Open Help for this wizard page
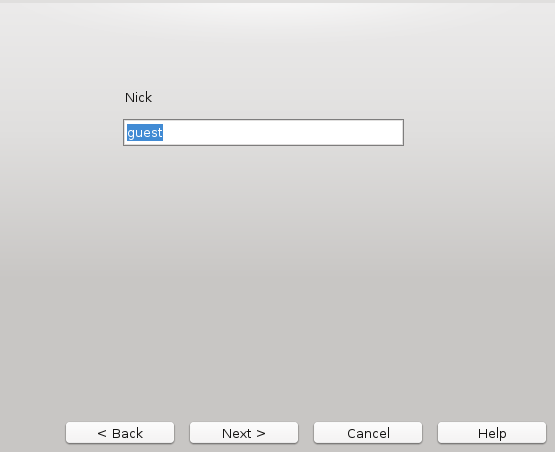This screenshot has width=555, height=452. pyautogui.click(x=492, y=433)
